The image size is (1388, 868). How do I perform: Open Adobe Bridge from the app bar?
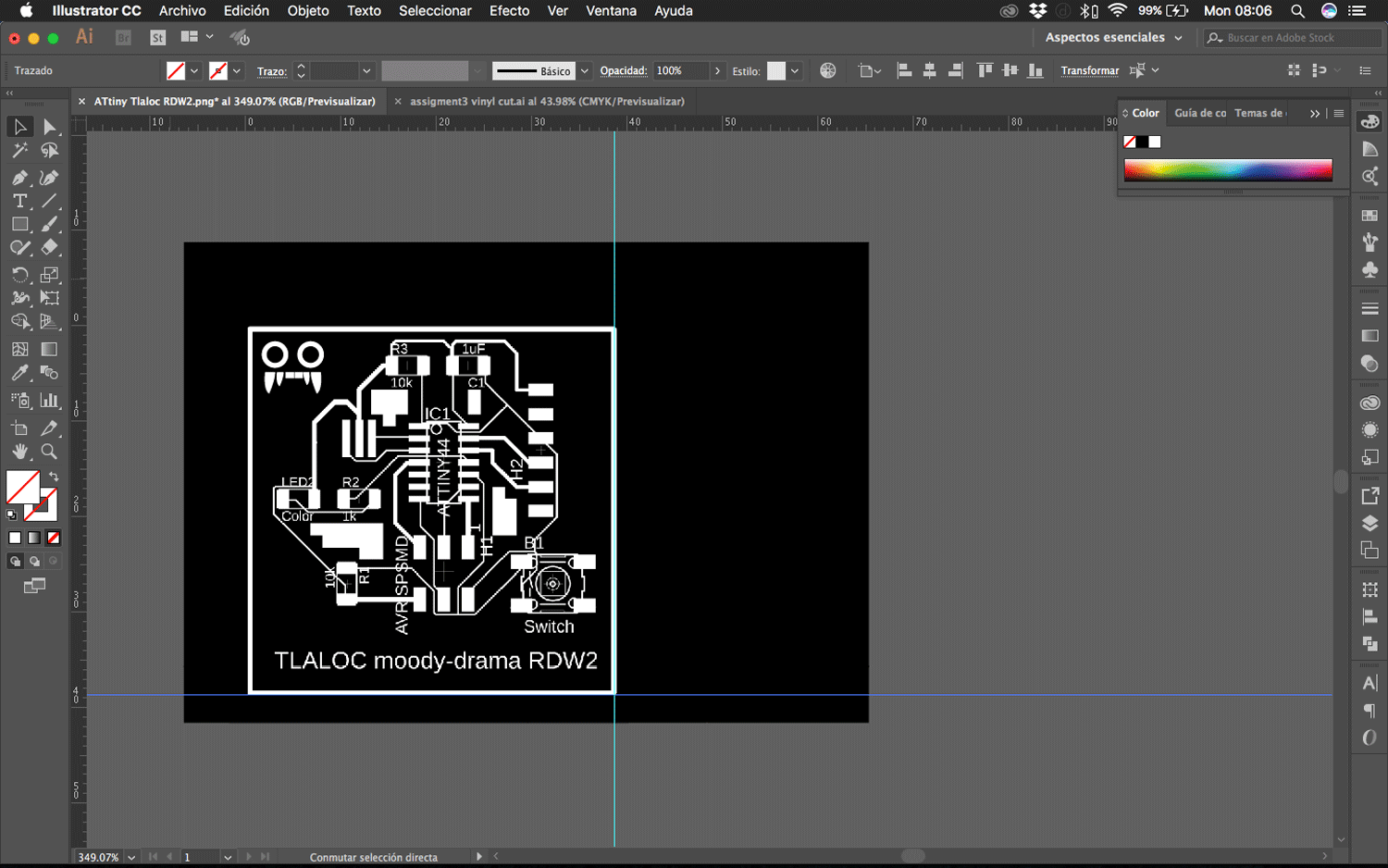point(123,38)
